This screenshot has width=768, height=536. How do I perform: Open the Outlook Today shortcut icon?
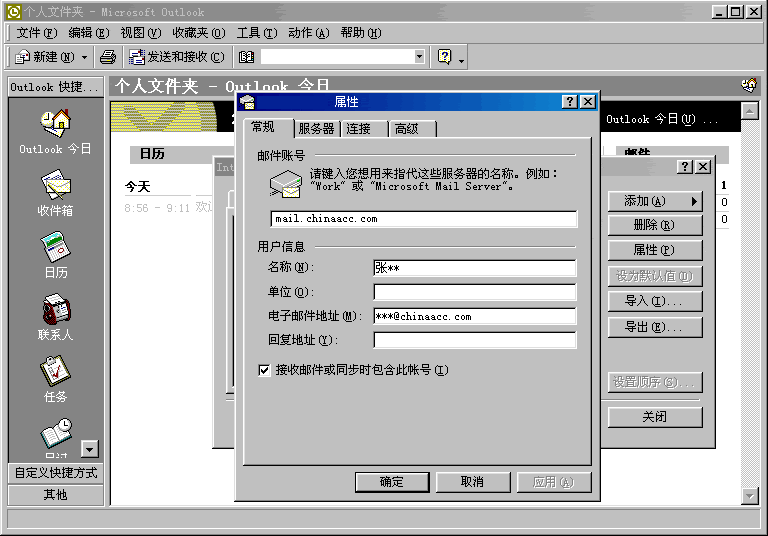(55, 123)
